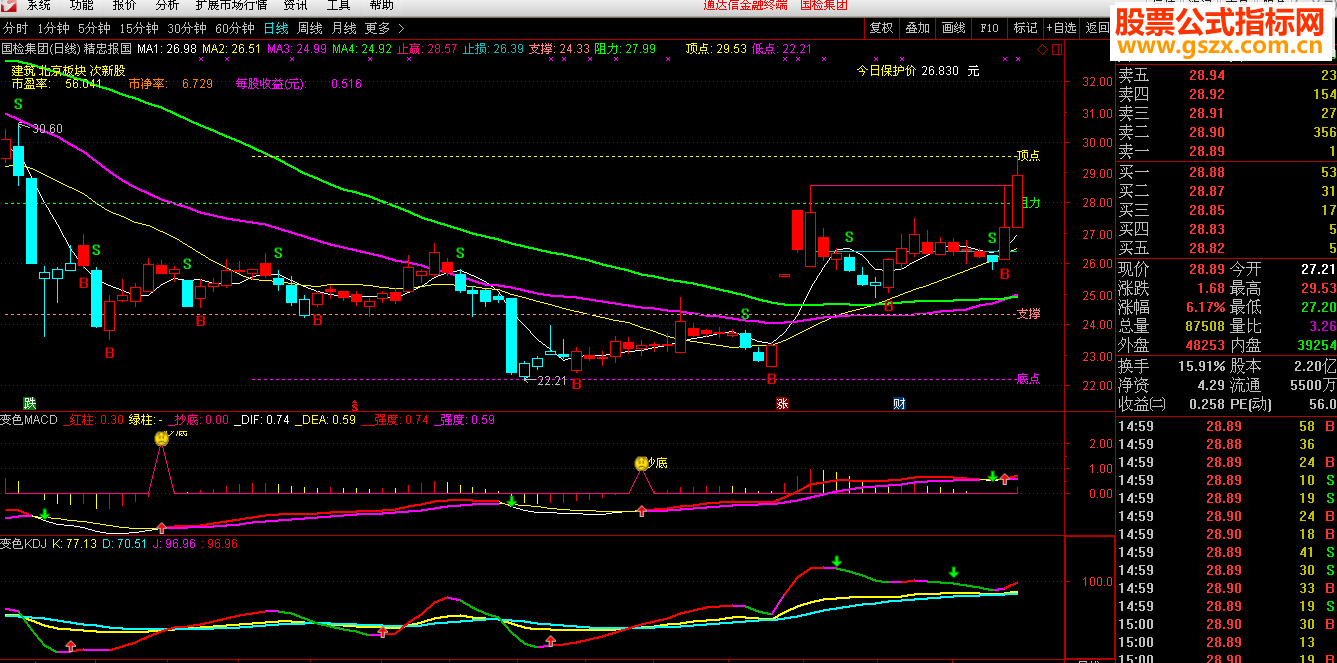This screenshot has width=1337, height=663.
Task: Open the 资讯 menu
Action: 295,5
